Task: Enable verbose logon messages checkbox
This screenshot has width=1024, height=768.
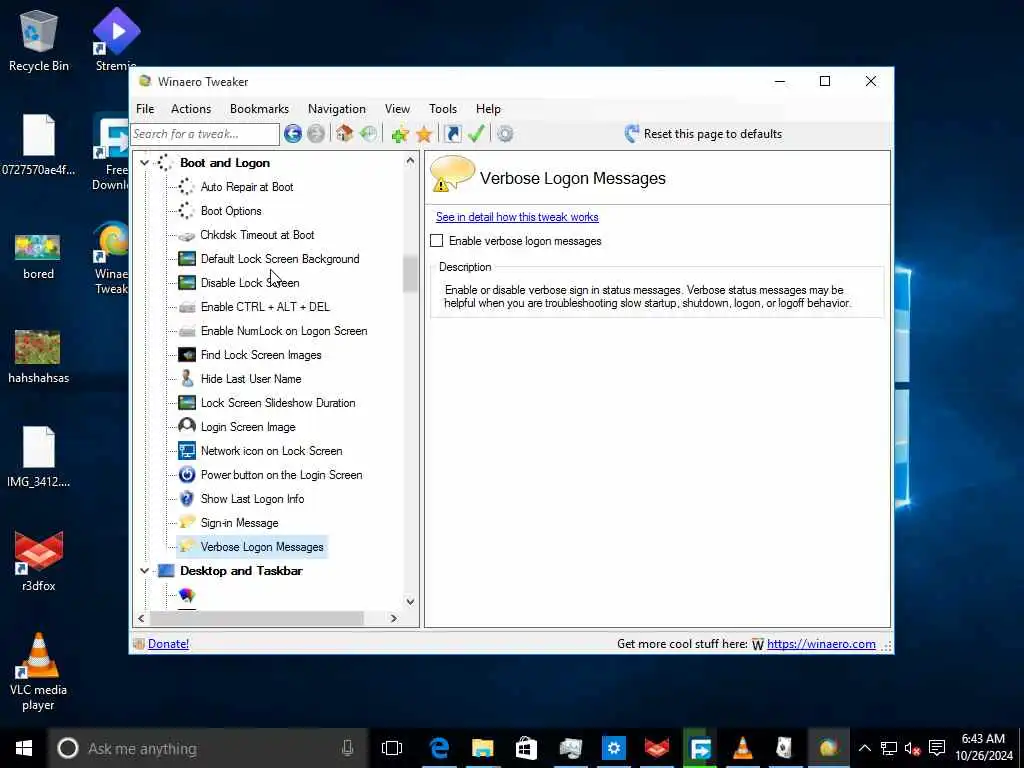Action: [x=436, y=241]
